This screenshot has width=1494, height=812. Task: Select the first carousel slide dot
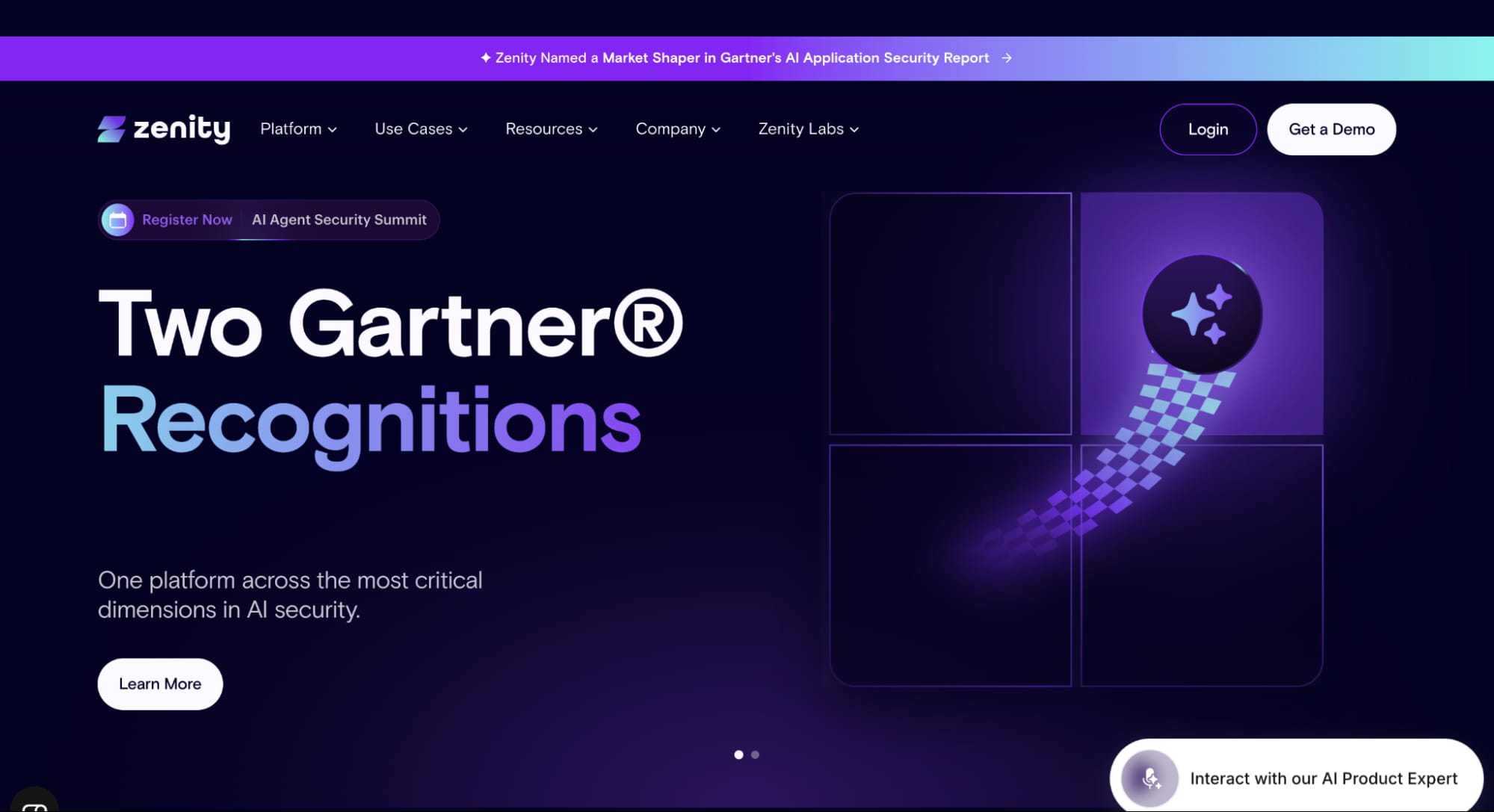coord(738,754)
